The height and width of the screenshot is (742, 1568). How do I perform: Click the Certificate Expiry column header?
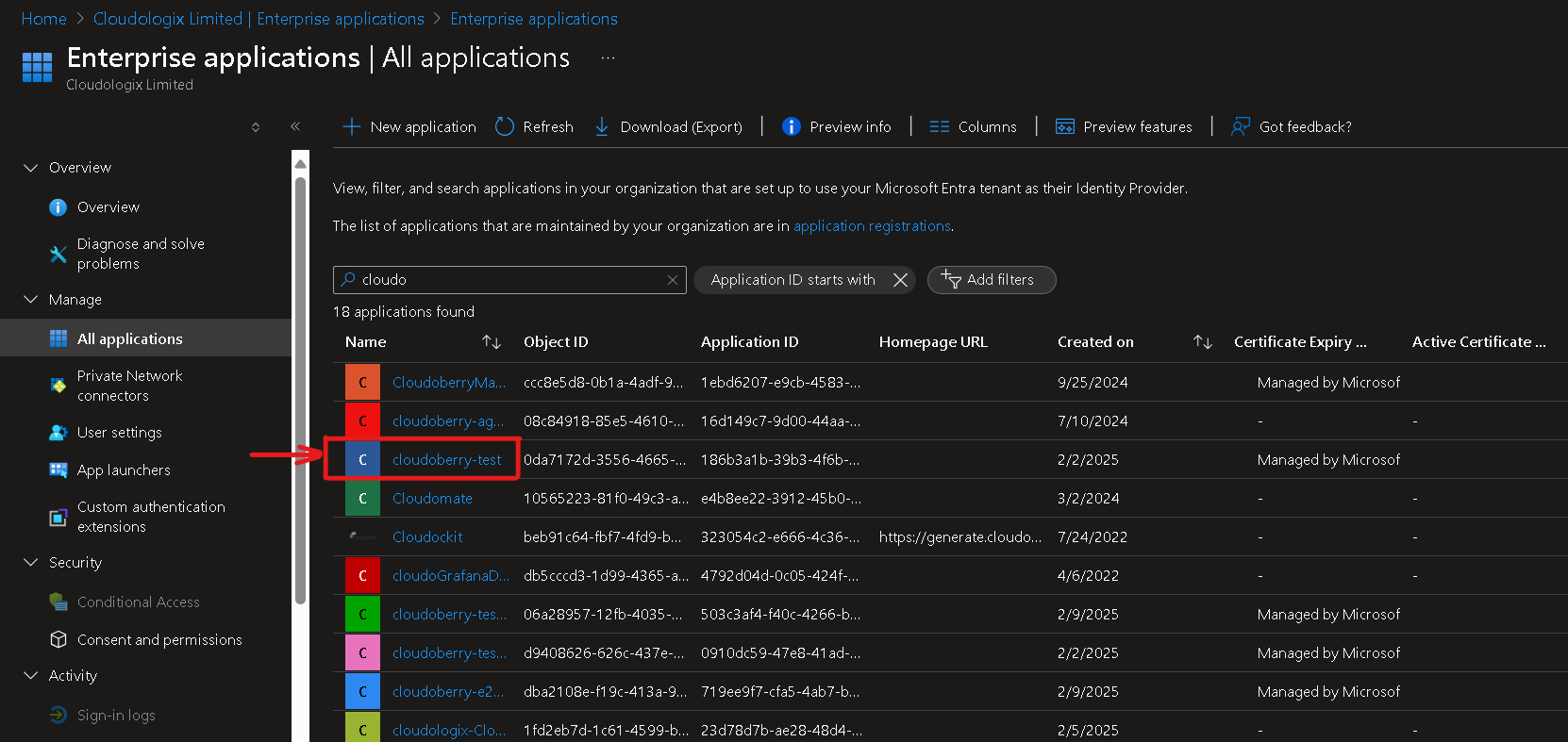pyautogui.click(x=1300, y=341)
